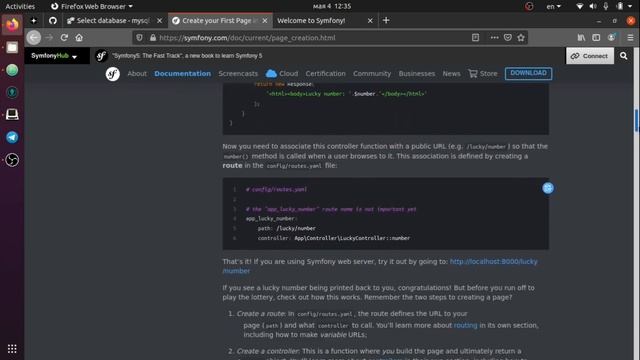Open Telegram from the dock

pos(12,137)
